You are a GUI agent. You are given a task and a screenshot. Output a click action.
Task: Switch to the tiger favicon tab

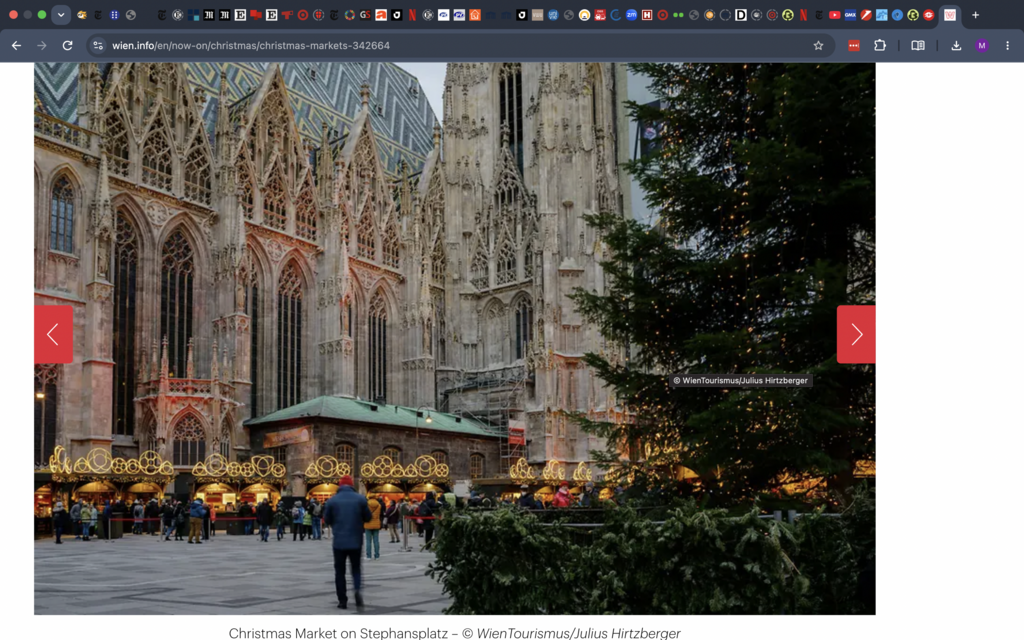82,15
